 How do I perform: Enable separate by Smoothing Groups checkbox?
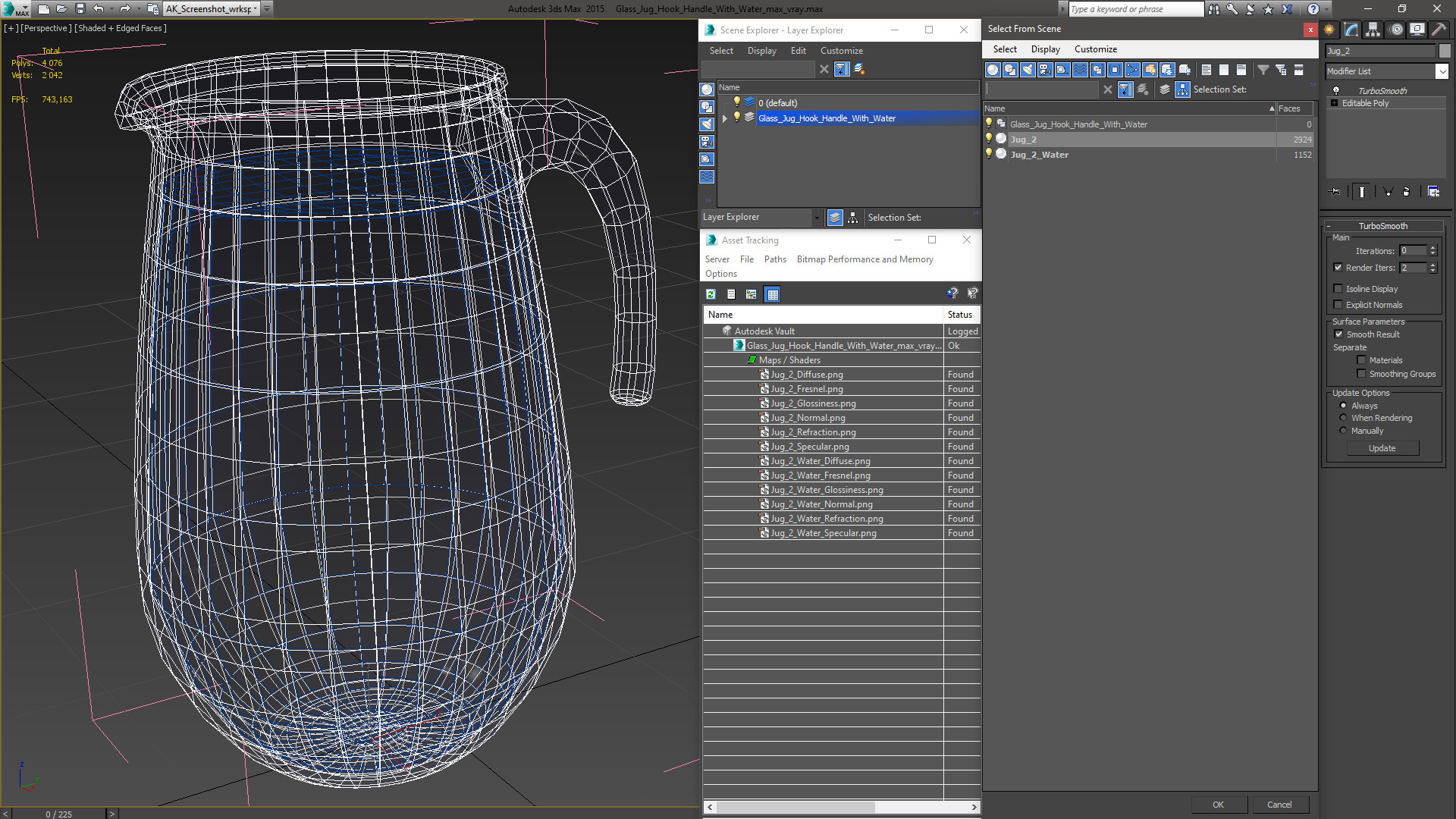1361,374
